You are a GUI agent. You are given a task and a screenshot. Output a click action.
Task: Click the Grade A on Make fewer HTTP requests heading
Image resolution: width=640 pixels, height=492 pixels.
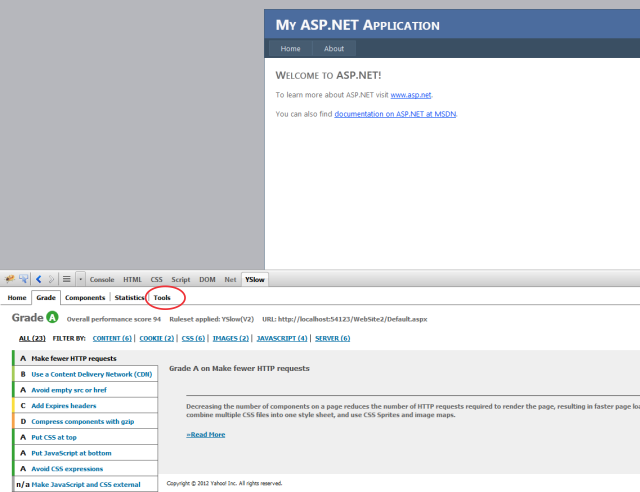tap(239, 368)
